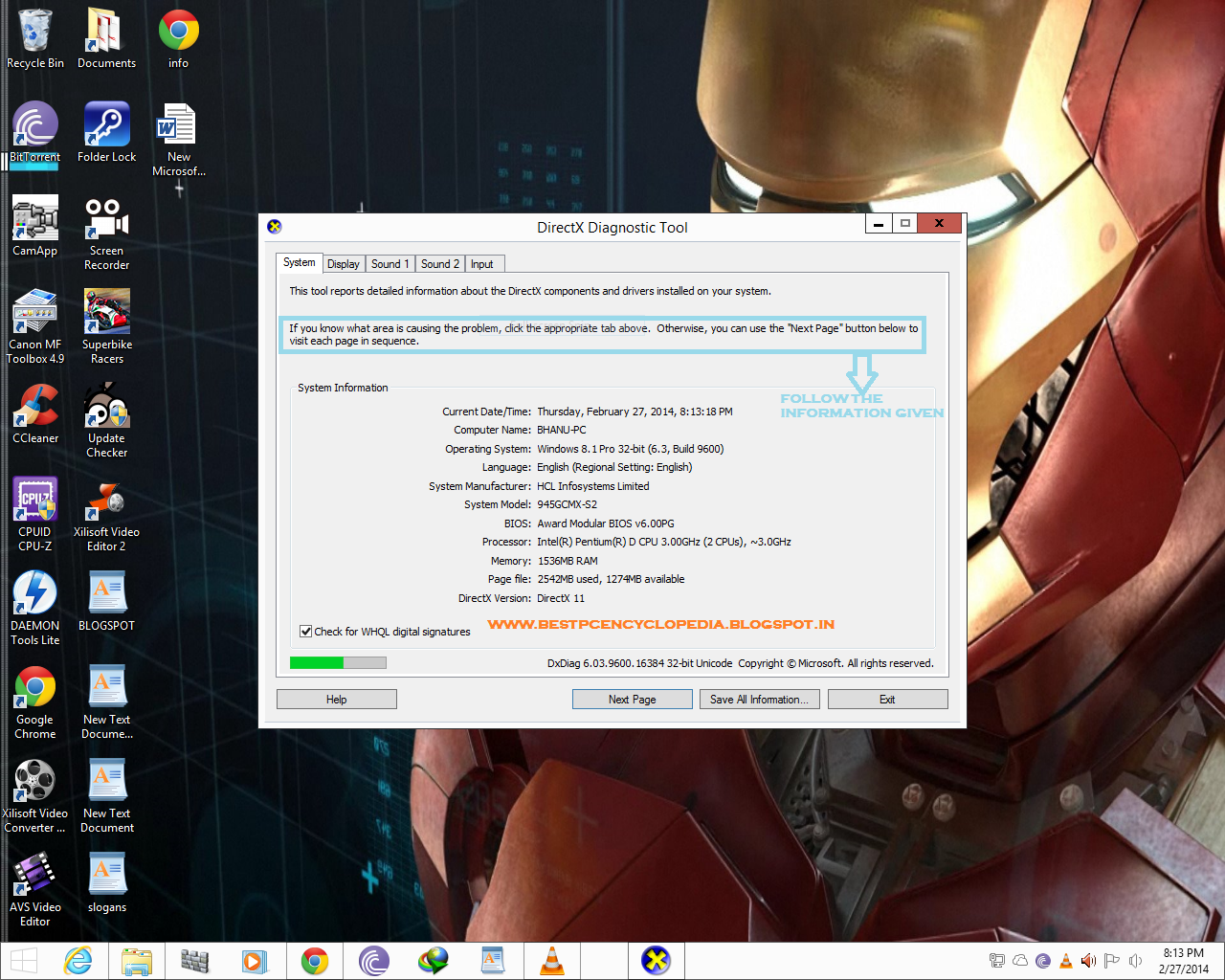Click Save All Information button
The width and height of the screenshot is (1225, 980).
click(759, 700)
